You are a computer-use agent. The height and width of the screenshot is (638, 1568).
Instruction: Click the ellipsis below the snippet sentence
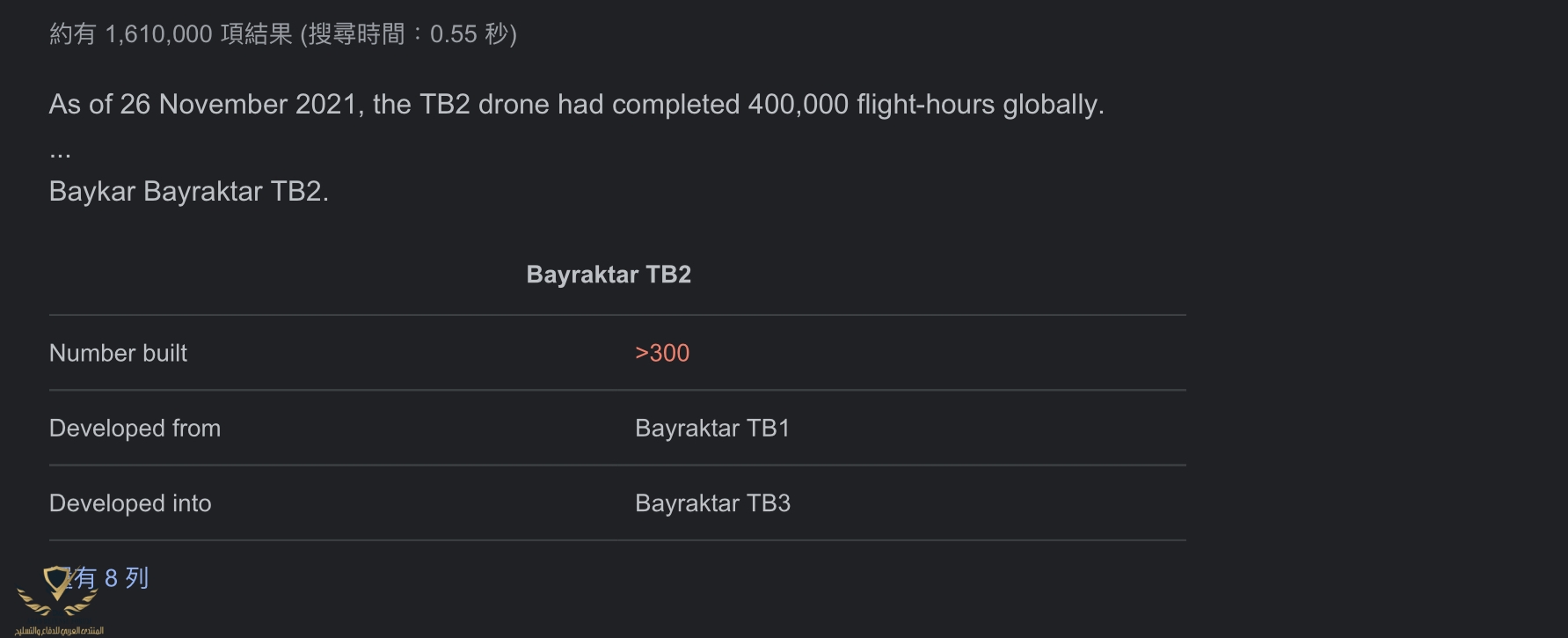coord(60,151)
